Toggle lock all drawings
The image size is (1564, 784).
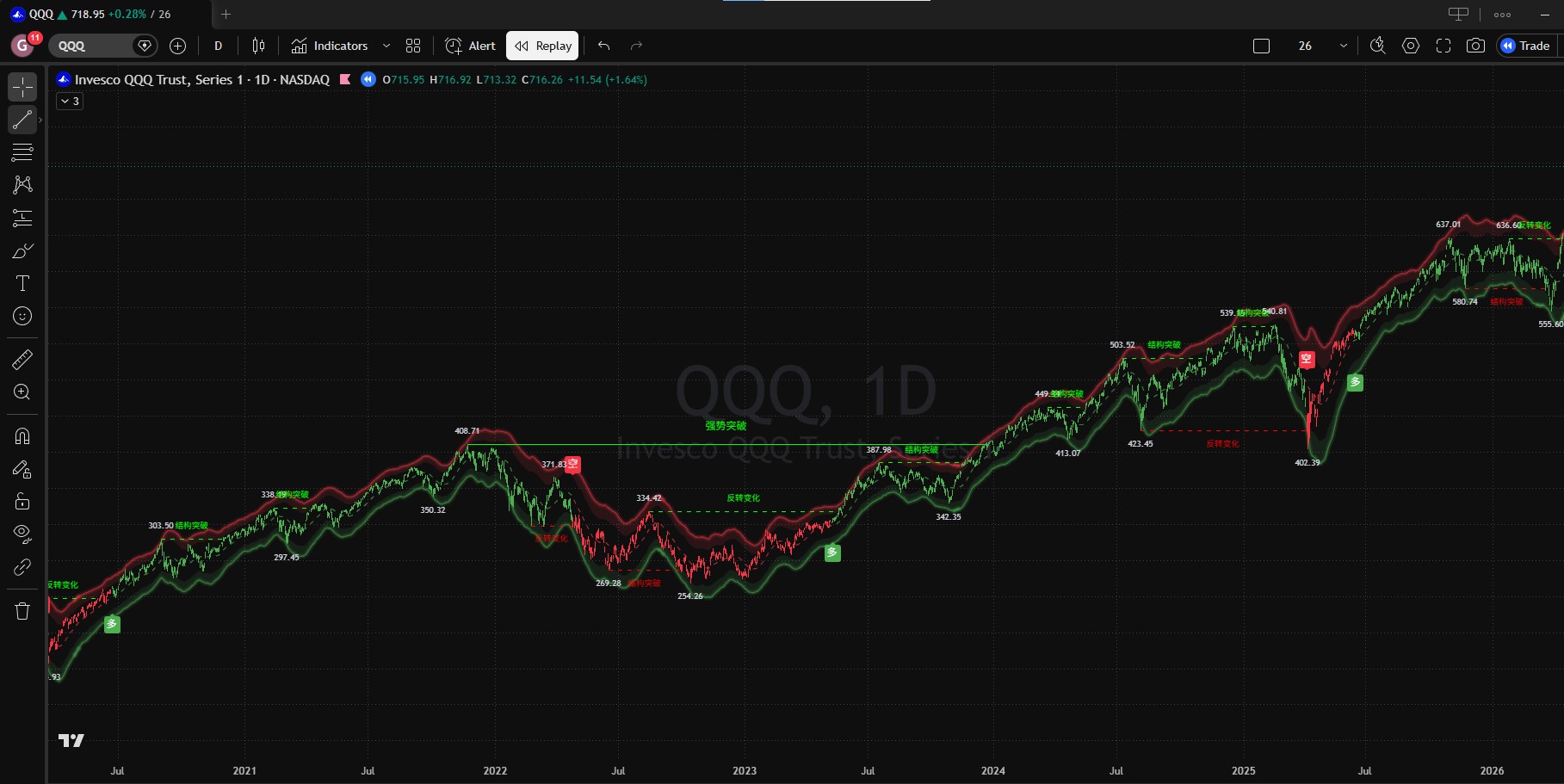click(22, 502)
